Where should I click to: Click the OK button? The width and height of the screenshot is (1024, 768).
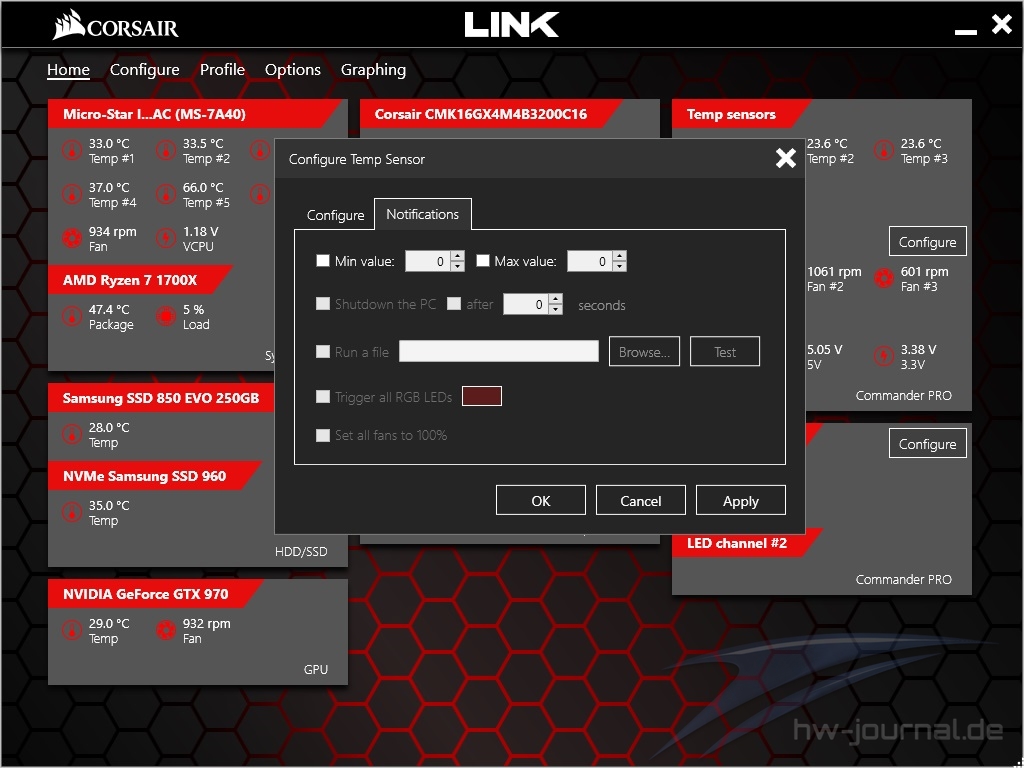click(x=541, y=501)
